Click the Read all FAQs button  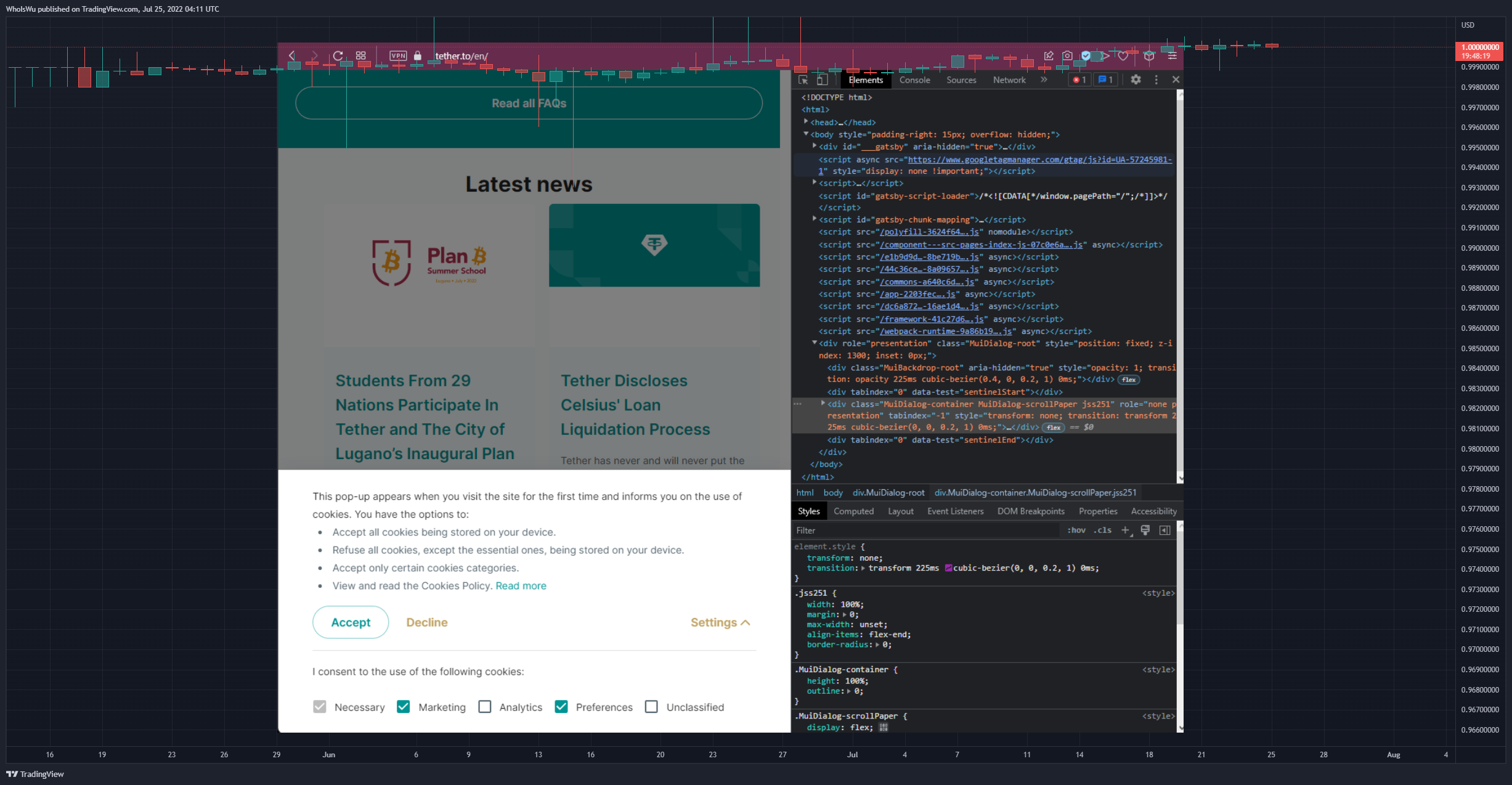(529, 103)
